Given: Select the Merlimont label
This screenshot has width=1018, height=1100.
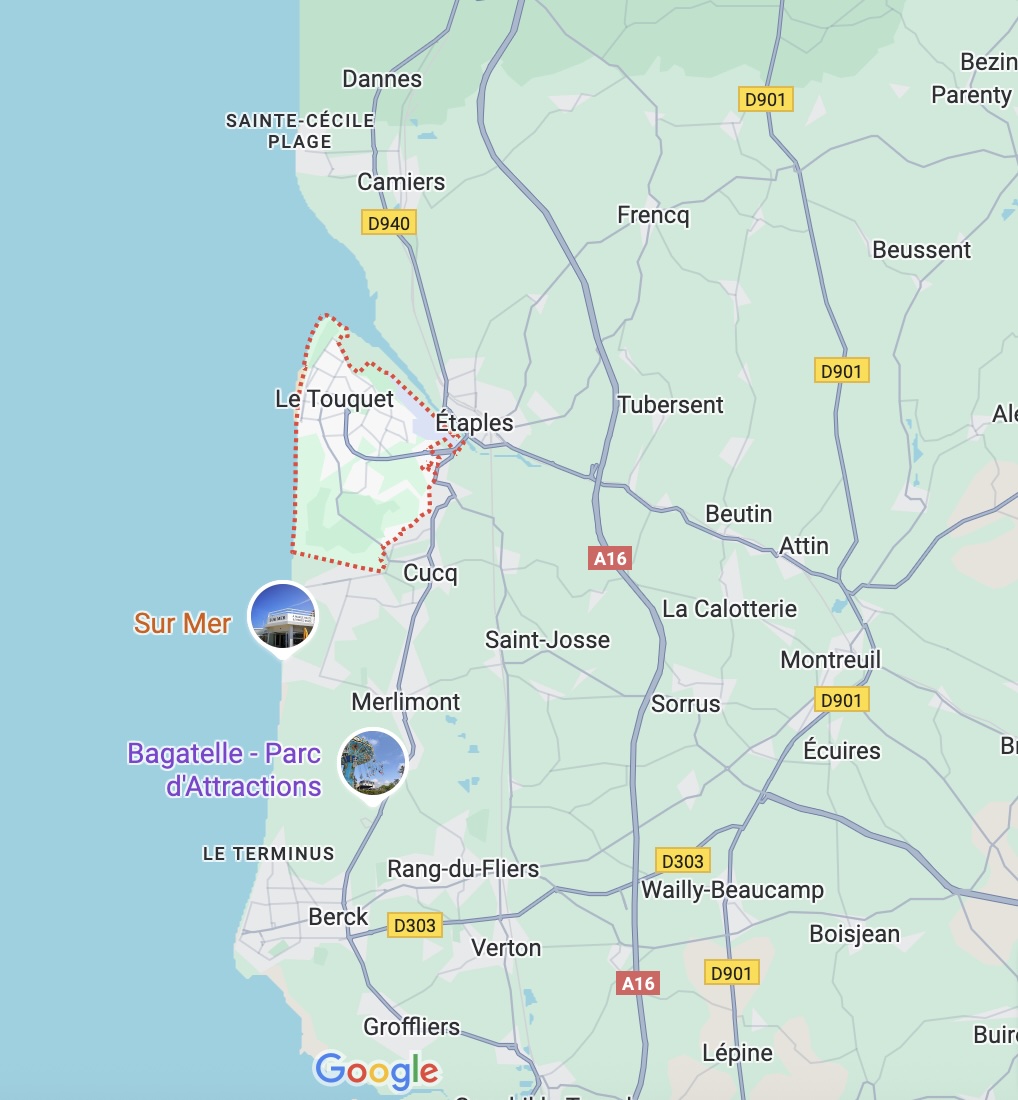Looking at the screenshot, I should pos(406,702).
